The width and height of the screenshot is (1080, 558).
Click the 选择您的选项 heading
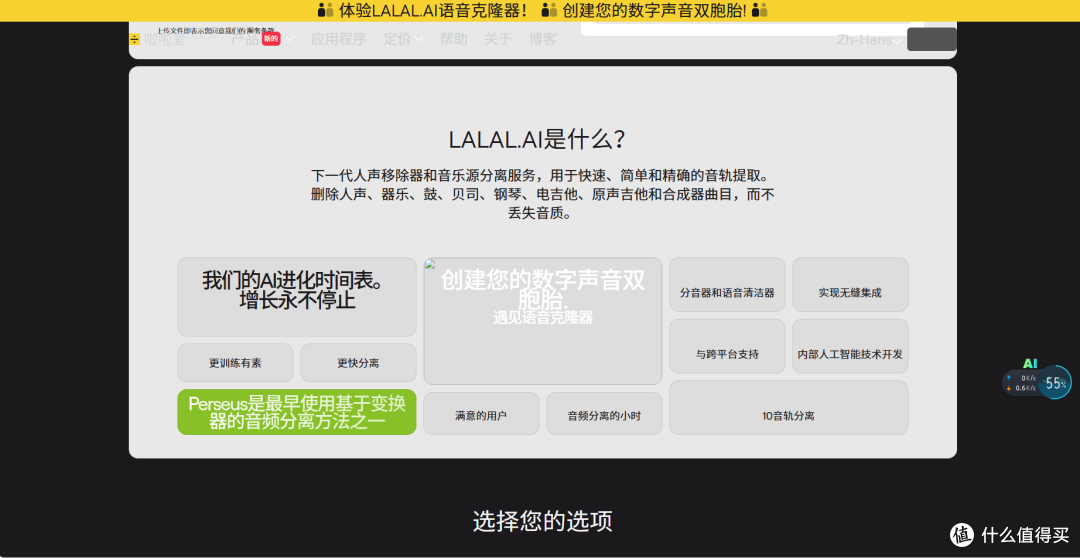coord(543,521)
